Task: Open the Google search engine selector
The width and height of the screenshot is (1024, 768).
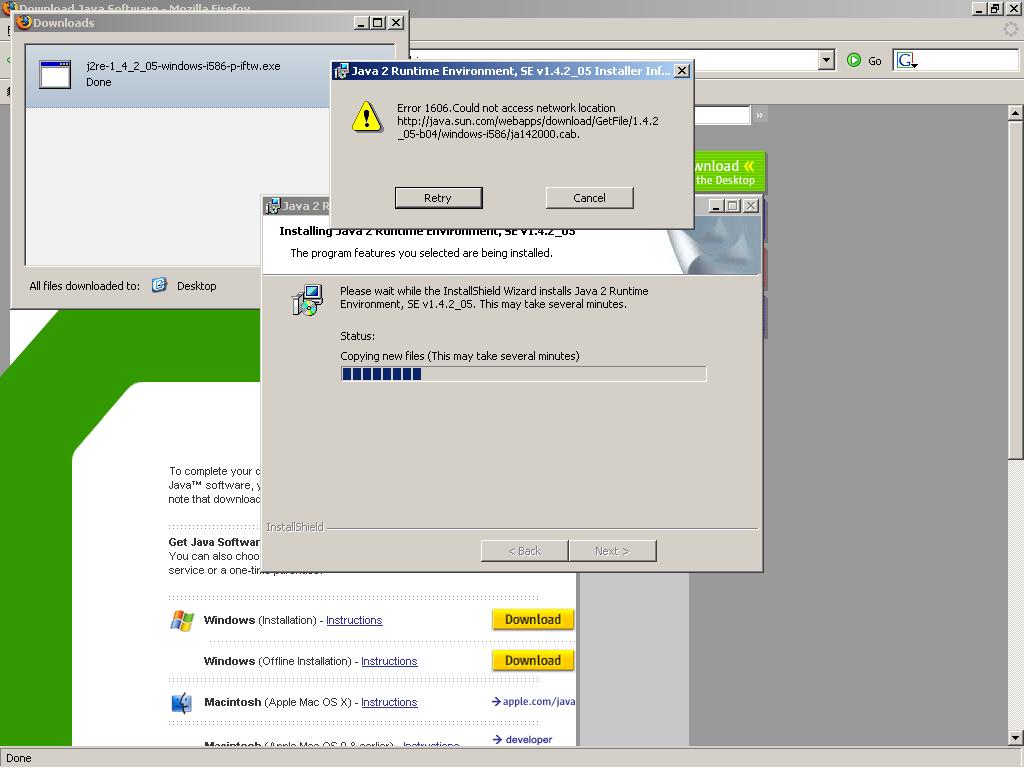Action: [x=907, y=61]
